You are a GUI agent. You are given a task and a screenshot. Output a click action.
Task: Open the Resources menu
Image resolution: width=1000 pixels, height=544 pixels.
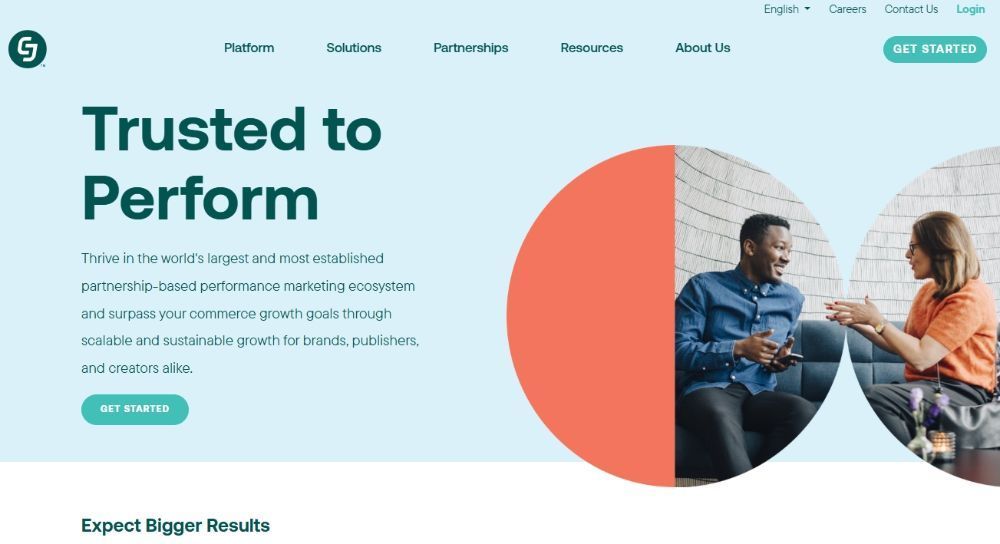pos(591,48)
